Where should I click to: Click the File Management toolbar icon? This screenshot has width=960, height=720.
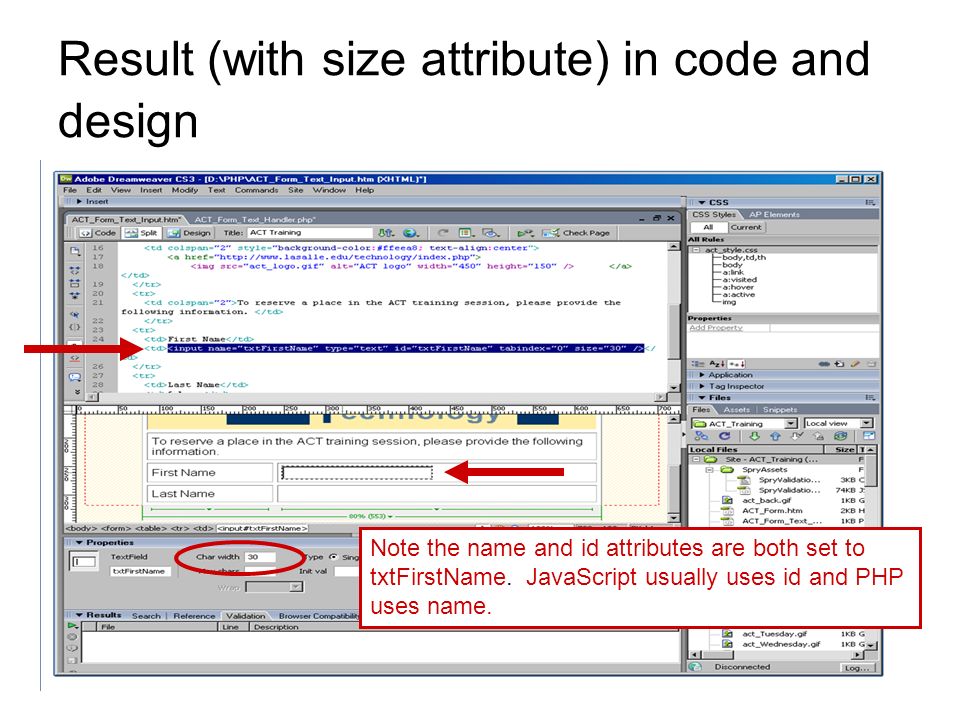point(385,233)
